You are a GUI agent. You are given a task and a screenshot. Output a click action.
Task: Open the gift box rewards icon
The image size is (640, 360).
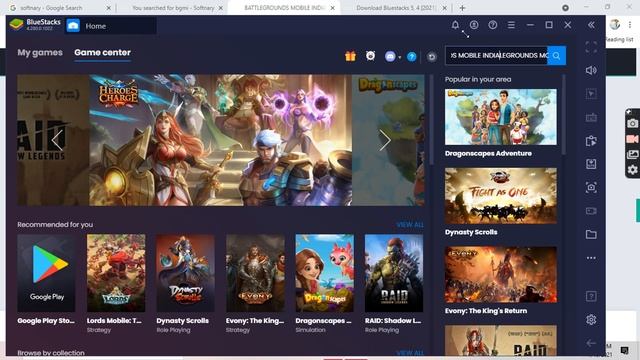[x=350, y=56]
